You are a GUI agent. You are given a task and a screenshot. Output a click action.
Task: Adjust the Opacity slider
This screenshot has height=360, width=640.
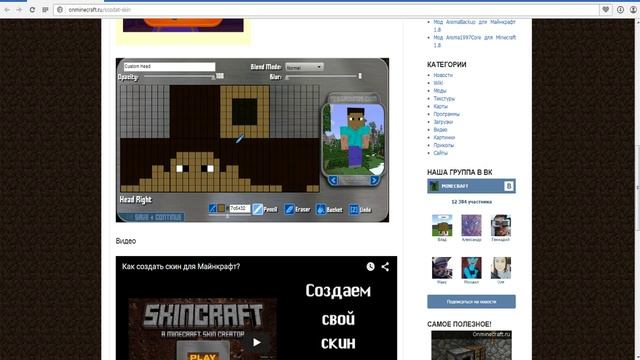pos(179,76)
